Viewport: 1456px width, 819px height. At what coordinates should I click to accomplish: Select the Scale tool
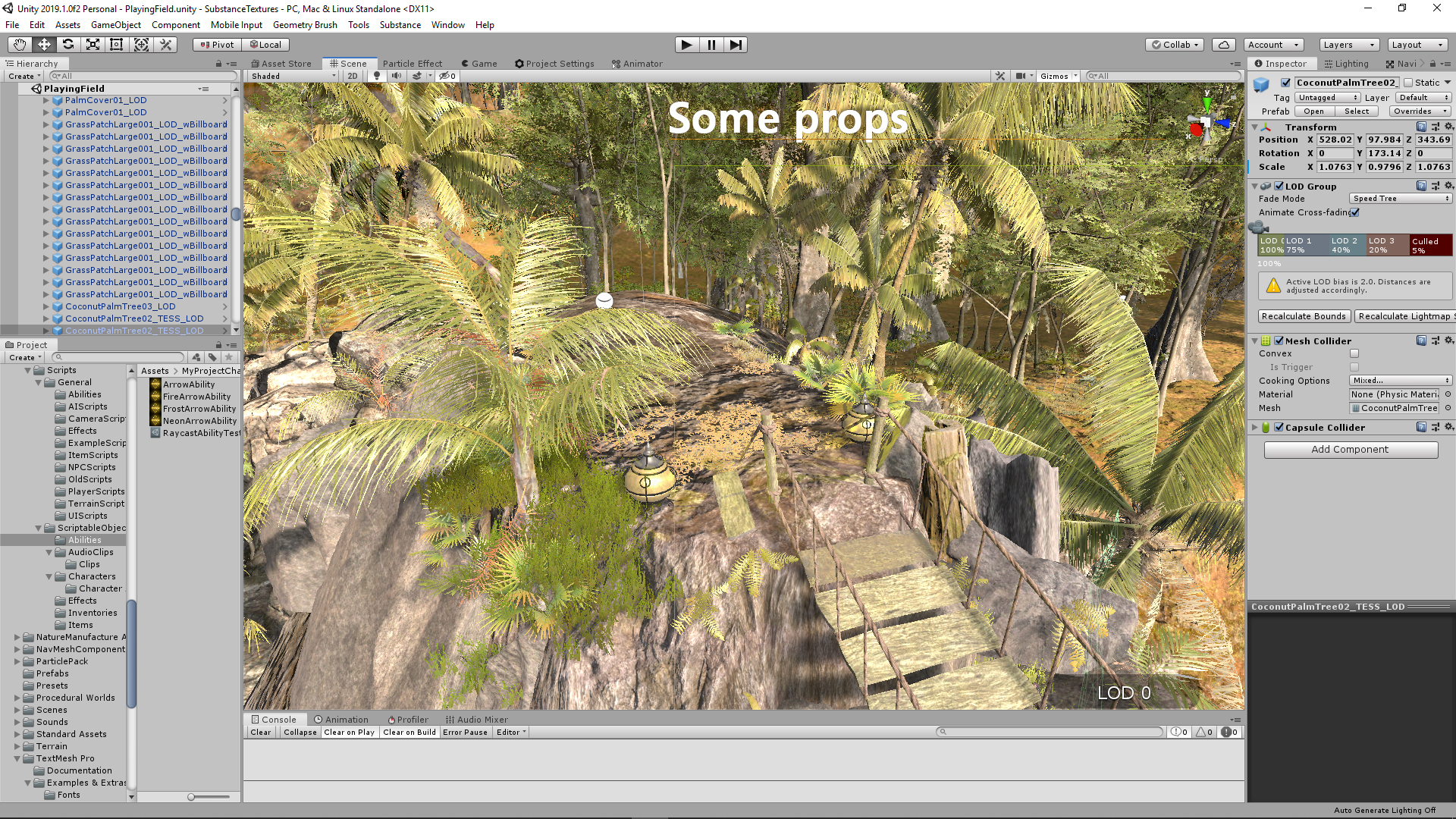tap(93, 45)
